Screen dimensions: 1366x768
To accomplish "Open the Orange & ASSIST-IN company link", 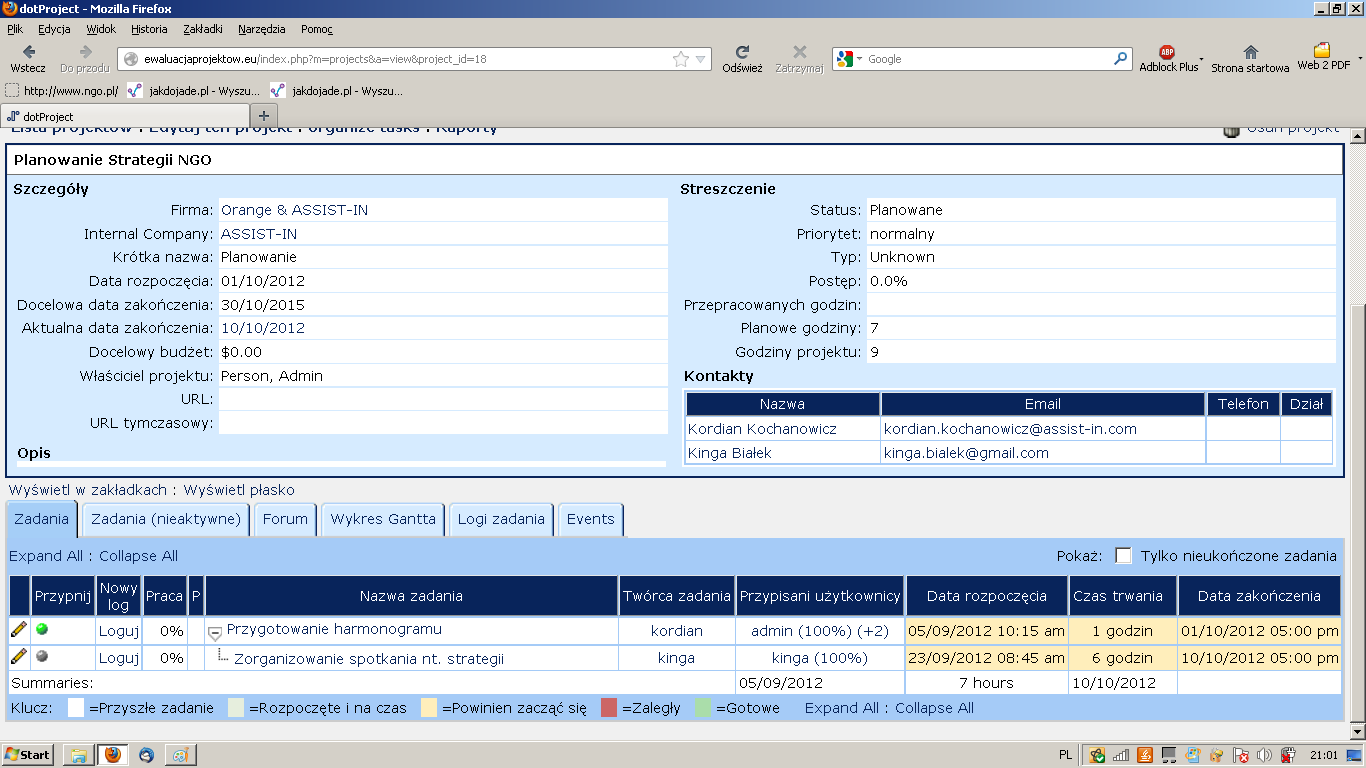I will [294, 210].
